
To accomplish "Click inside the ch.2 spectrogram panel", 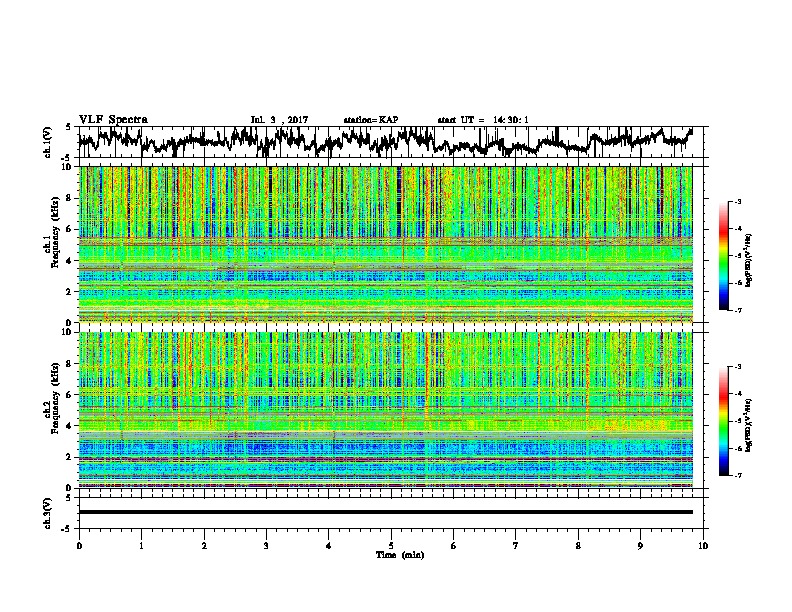I will point(386,410).
